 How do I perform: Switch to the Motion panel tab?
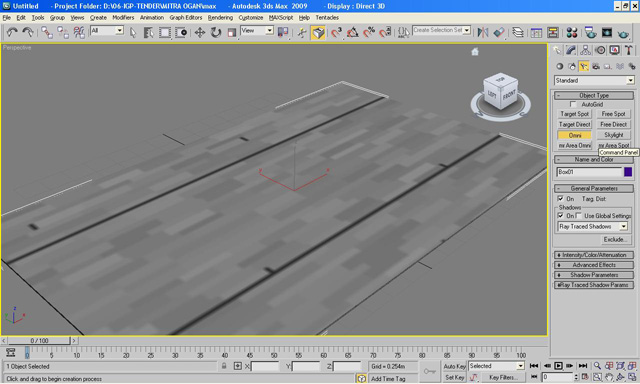[x=600, y=50]
